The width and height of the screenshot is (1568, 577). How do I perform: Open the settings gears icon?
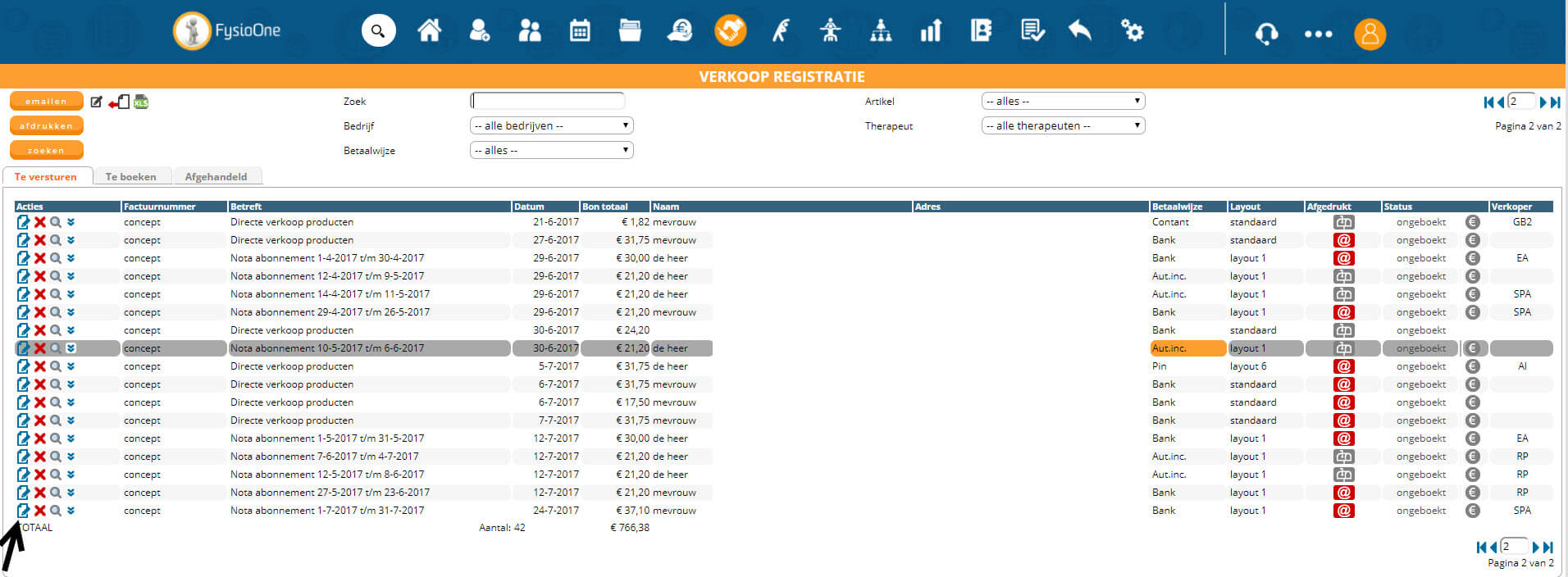pos(1132,31)
